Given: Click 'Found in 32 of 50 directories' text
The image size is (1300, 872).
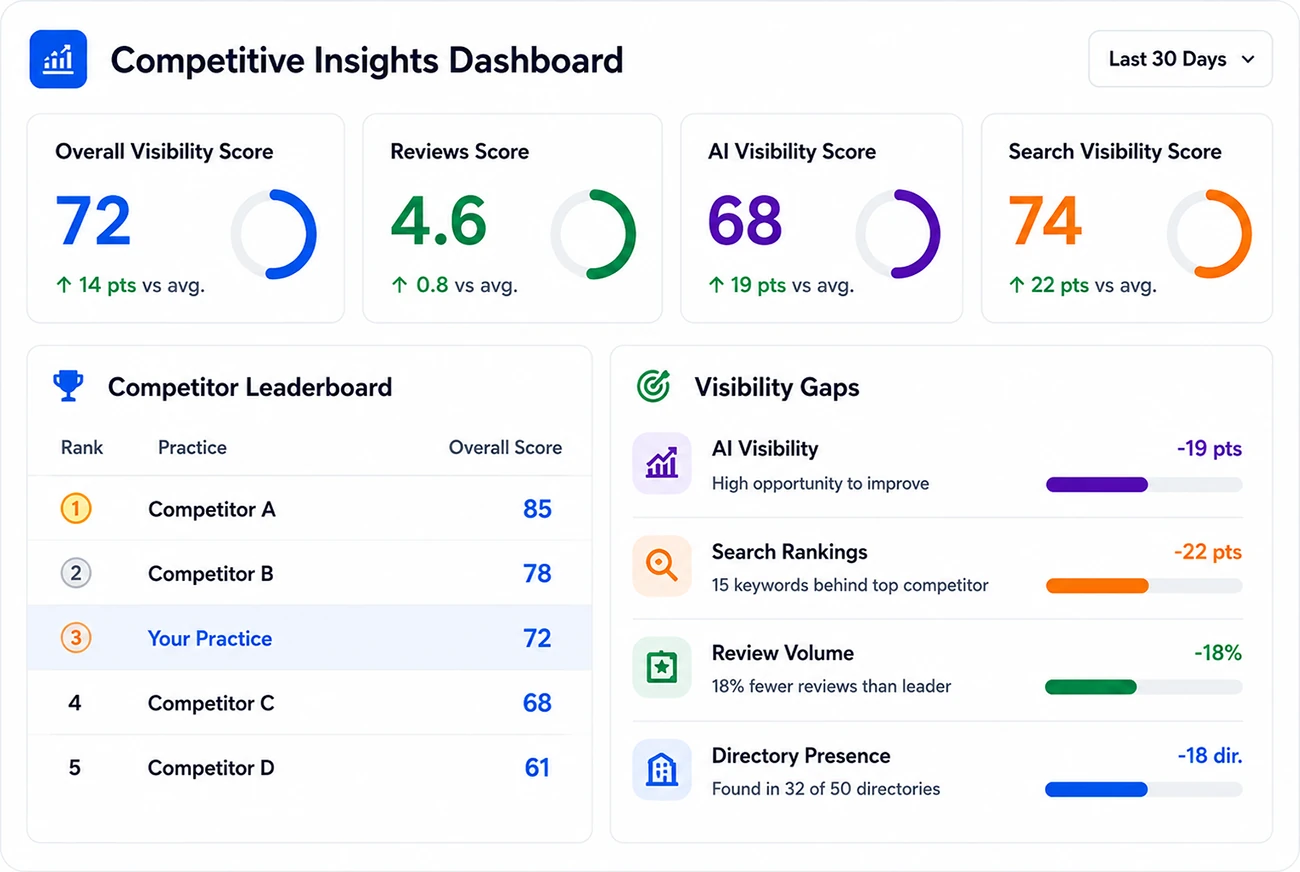Looking at the screenshot, I should pos(826,789).
